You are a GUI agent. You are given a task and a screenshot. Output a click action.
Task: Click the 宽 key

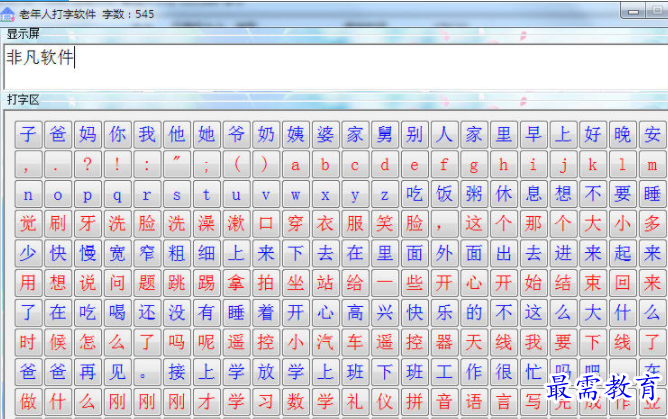(x=117, y=253)
